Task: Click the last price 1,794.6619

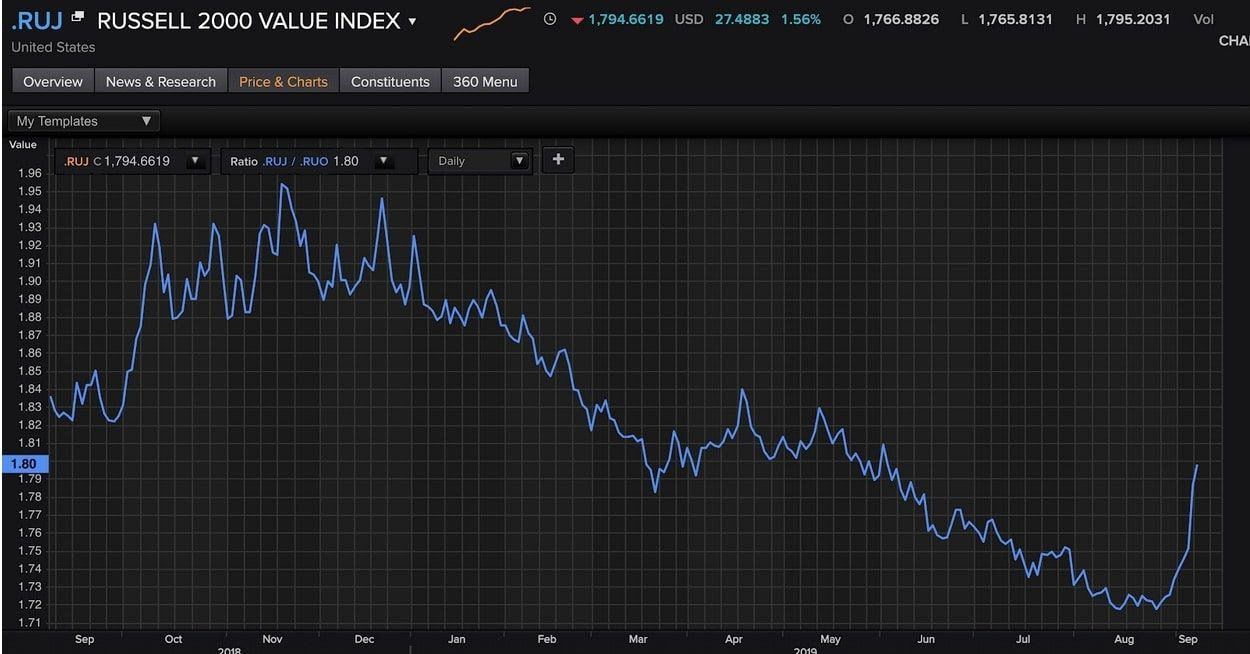Action: (626, 19)
